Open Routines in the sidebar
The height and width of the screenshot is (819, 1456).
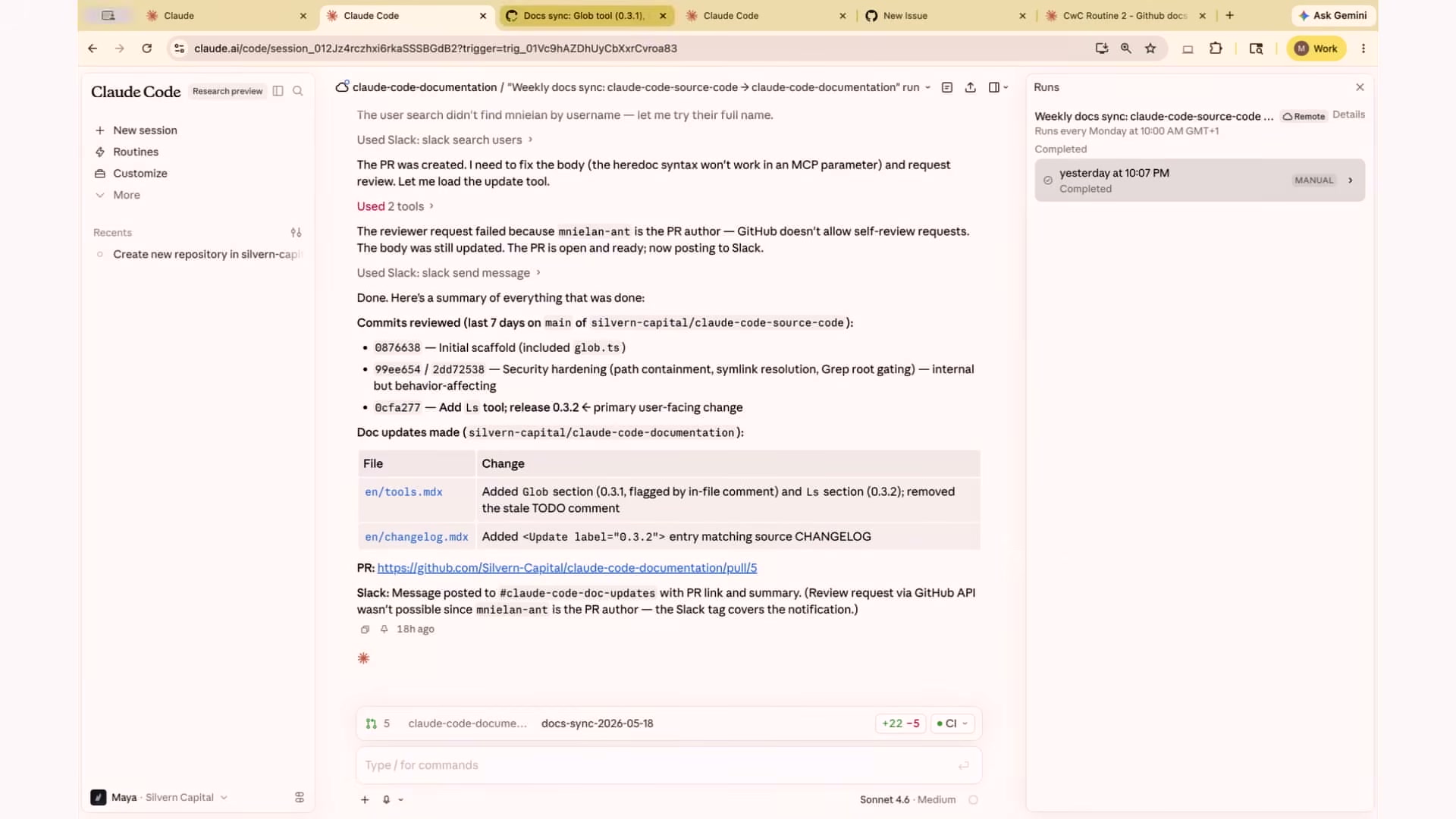pyautogui.click(x=136, y=152)
